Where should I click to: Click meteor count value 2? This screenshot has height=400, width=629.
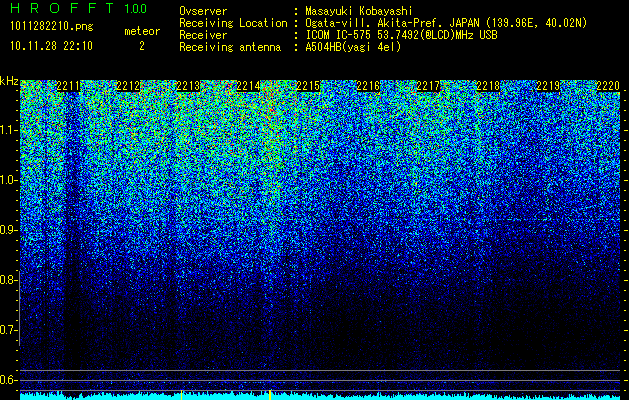(x=142, y=46)
